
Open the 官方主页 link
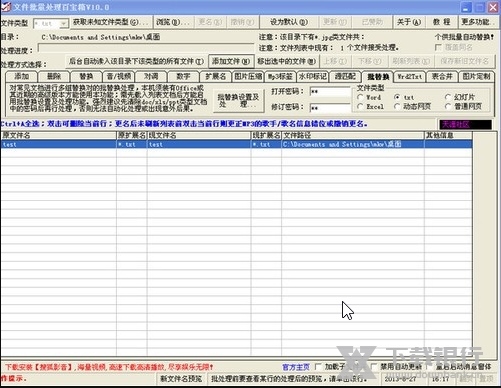click(296, 367)
